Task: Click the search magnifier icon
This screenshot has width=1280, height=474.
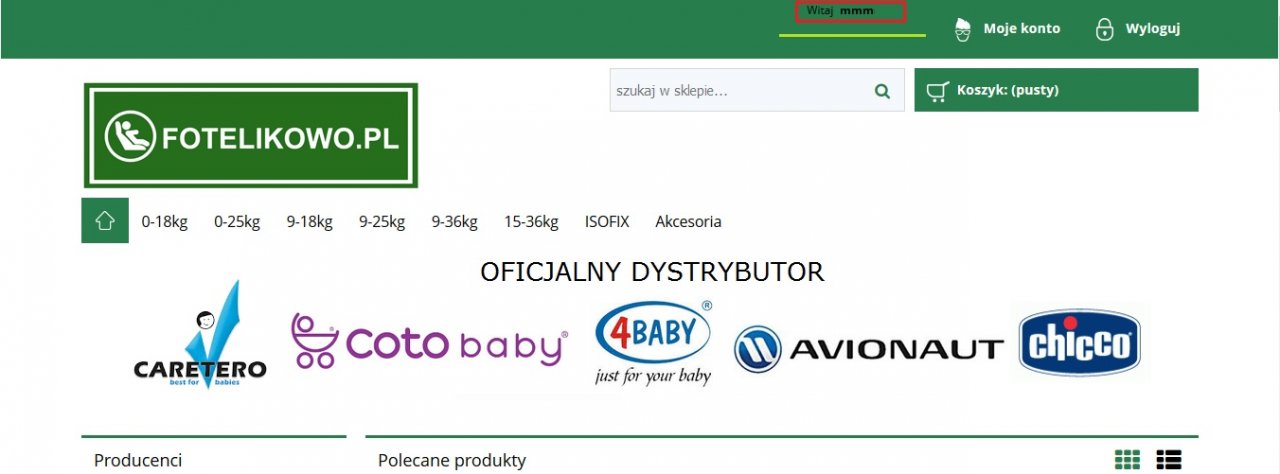Action: coord(882,91)
